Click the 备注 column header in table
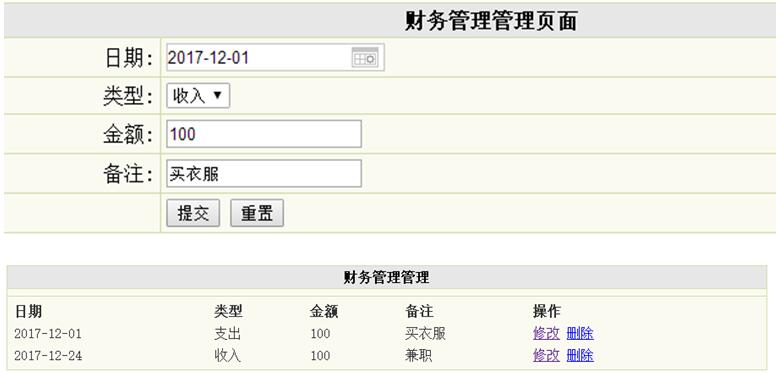The height and width of the screenshot is (374, 776). (x=419, y=311)
